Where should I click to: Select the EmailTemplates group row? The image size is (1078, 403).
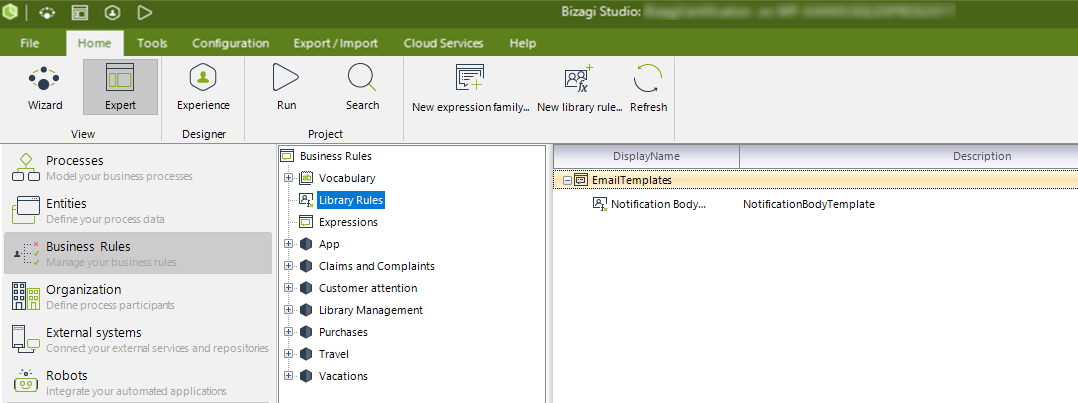tap(815, 180)
